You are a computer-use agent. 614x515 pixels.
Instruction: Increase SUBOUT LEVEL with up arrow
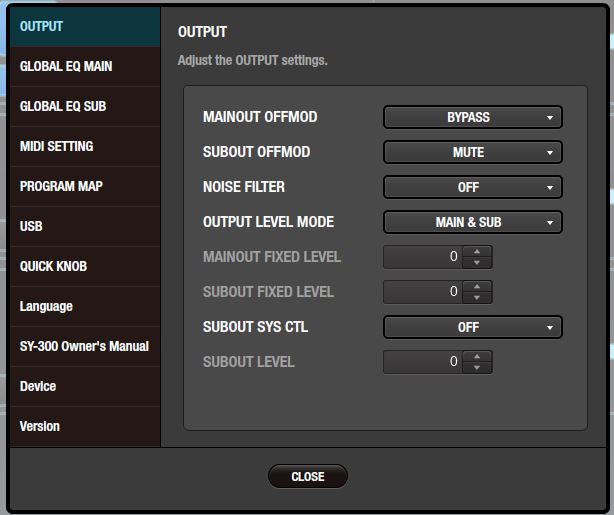(x=477, y=356)
